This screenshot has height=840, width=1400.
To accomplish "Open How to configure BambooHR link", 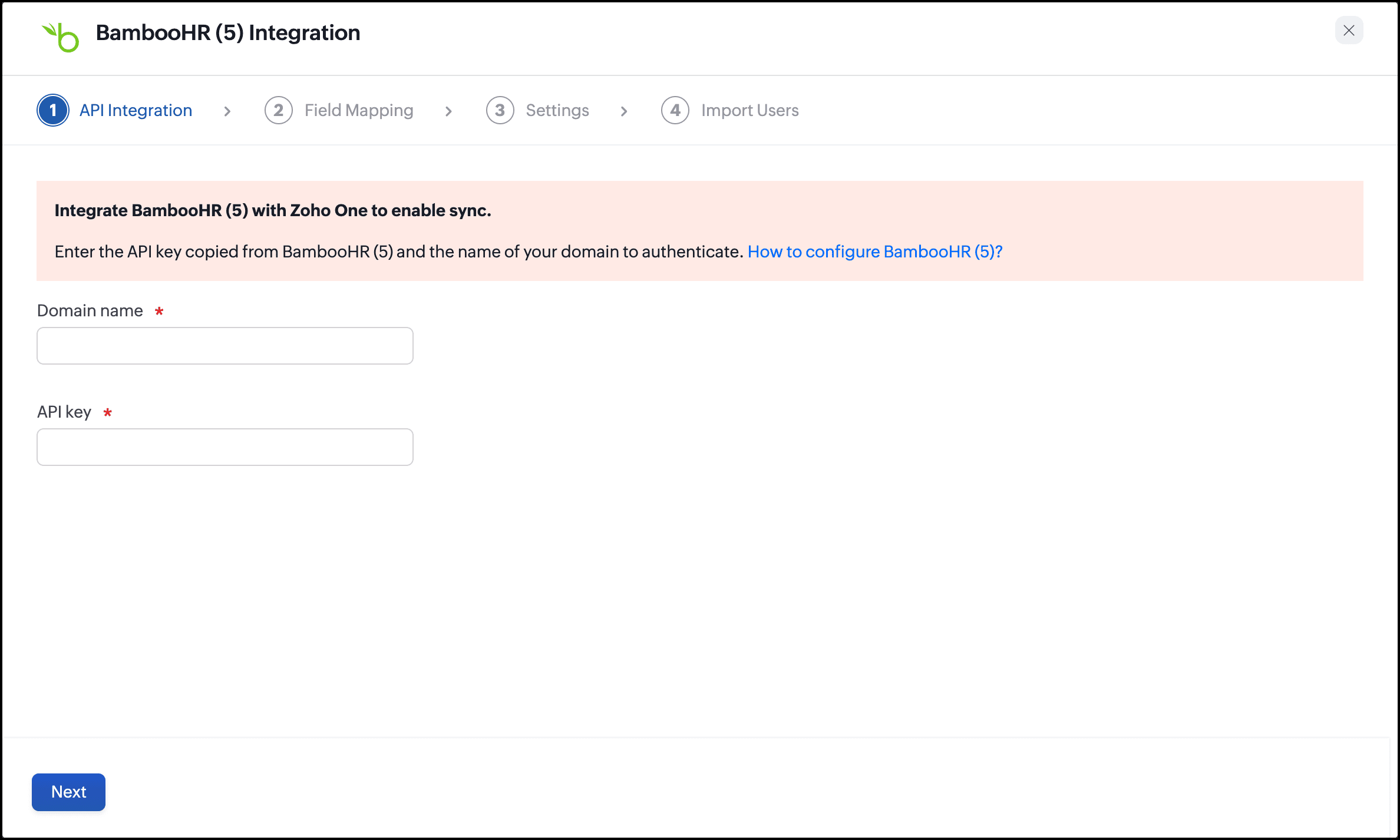I will click(x=874, y=252).
